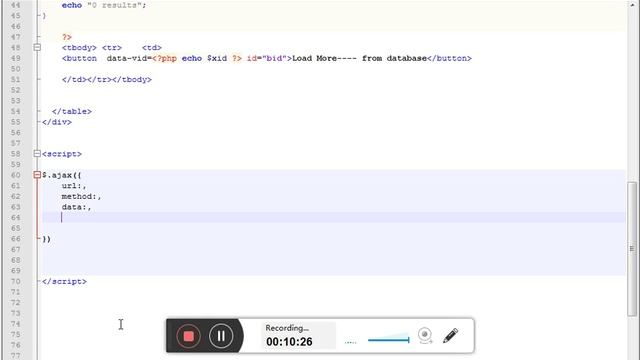Collapse the $.ajax fold at line 60
The image size is (640, 360).
(37, 175)
